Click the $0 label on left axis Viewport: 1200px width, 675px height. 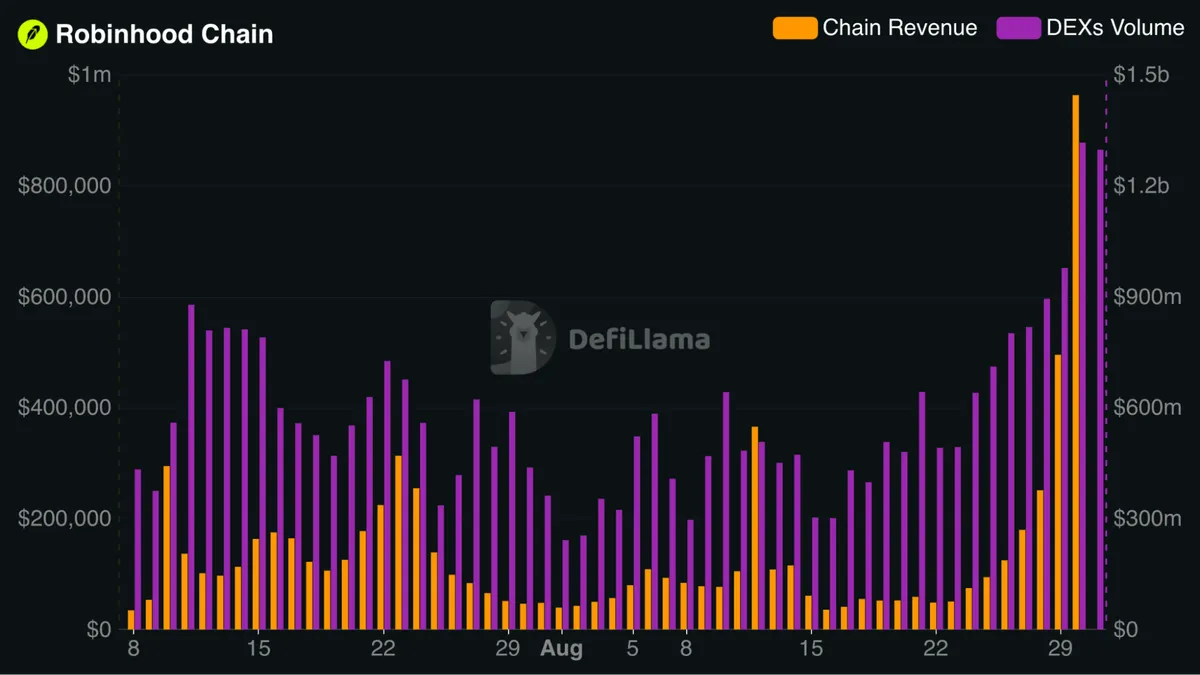pyautogui.click(x=99, y=630)
